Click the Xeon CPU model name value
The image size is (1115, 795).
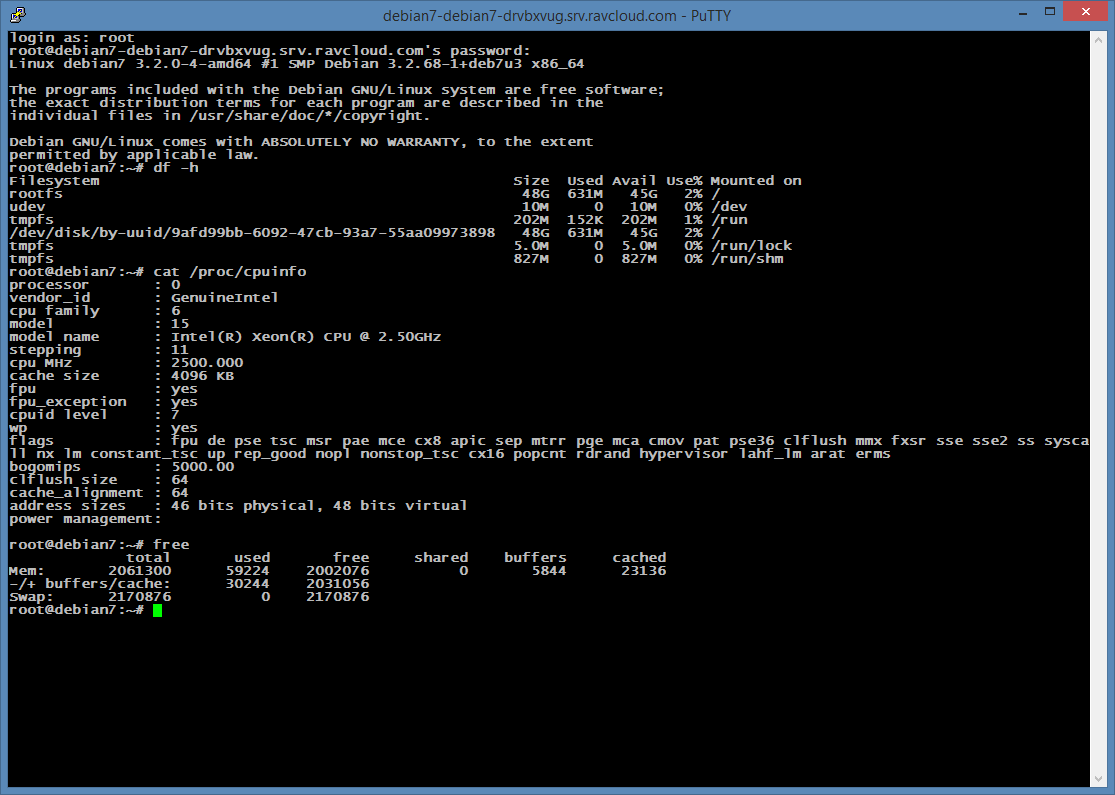[306, 337]
